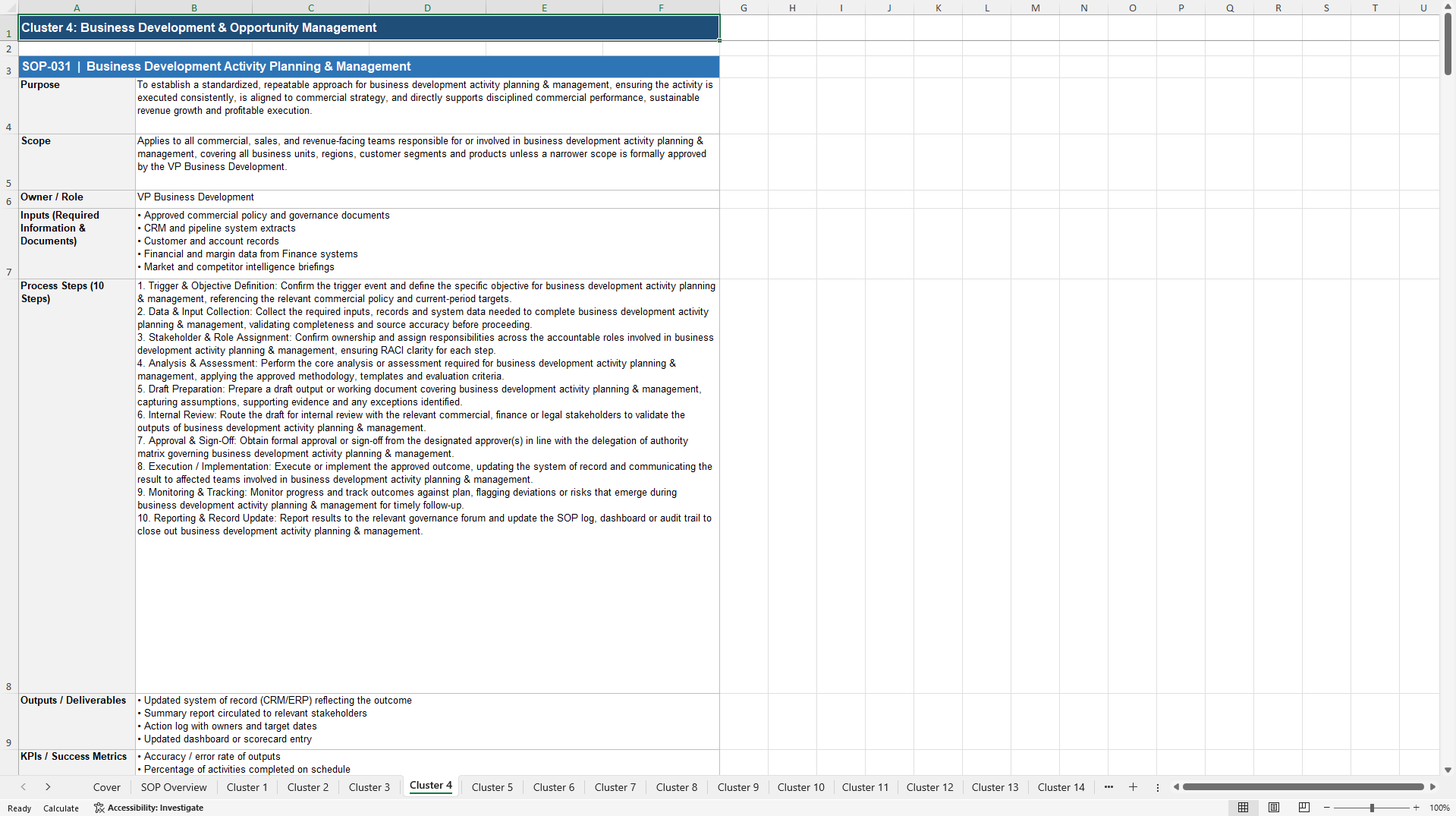Show more sheet tabs ellipsis
The width and height of the screenshot is (1456, 816).
1109,787
